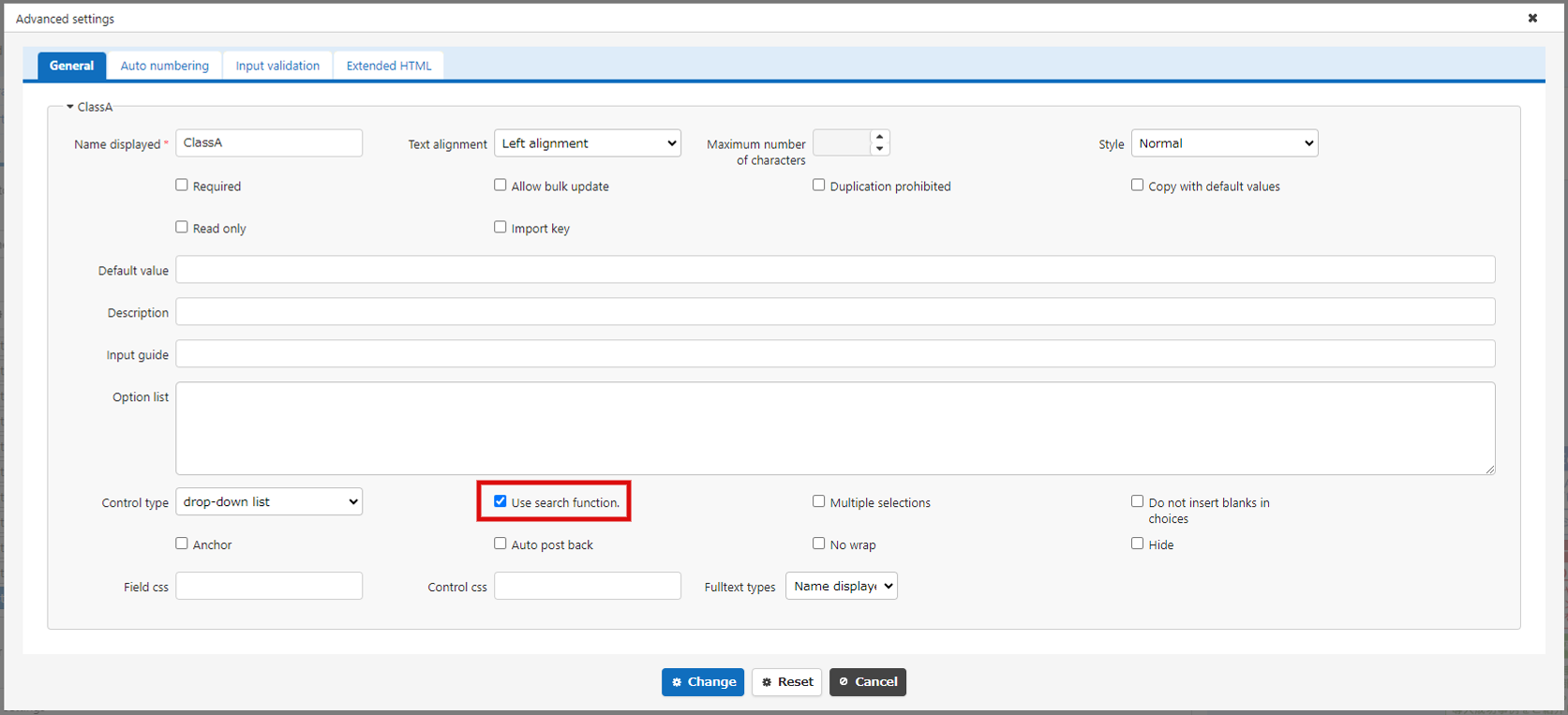Click the Change button

point(703,682)
